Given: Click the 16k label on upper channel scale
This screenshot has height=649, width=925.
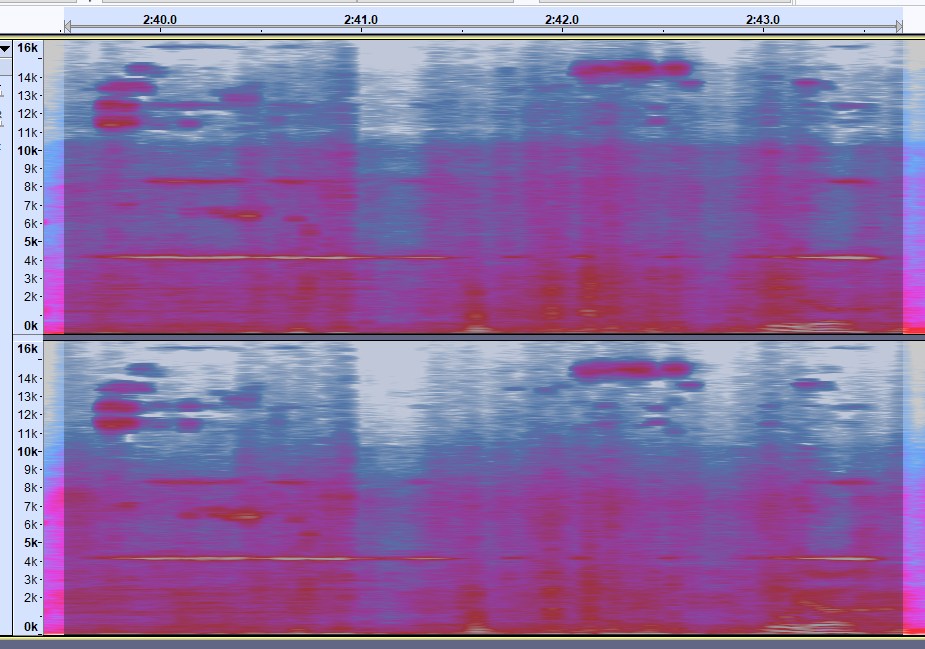Looking at the screenshot, I should pyautogui.click(x=27, y=48).
